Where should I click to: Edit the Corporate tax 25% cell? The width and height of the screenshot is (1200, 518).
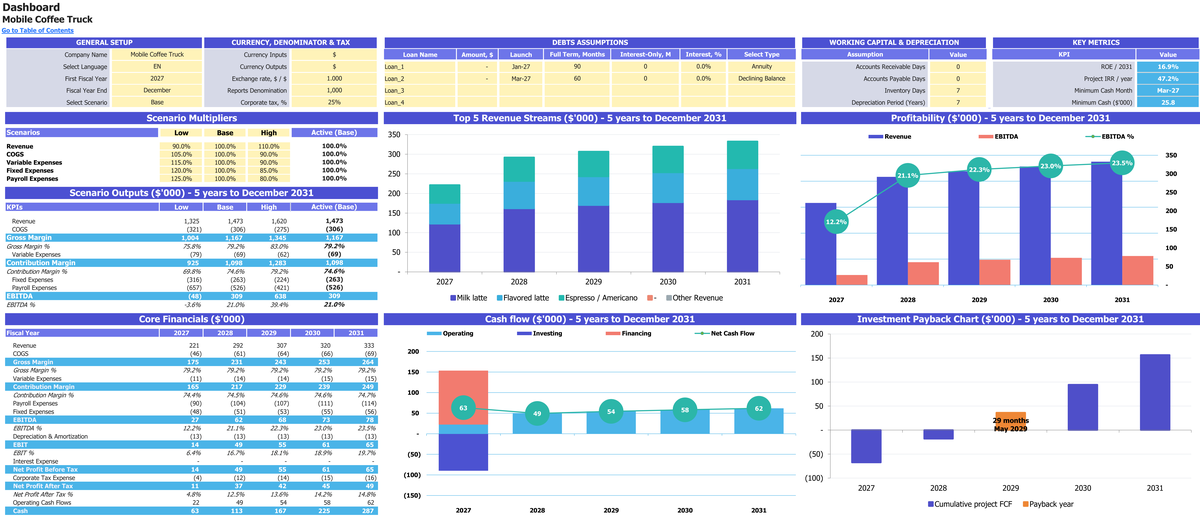pos(334,102)
